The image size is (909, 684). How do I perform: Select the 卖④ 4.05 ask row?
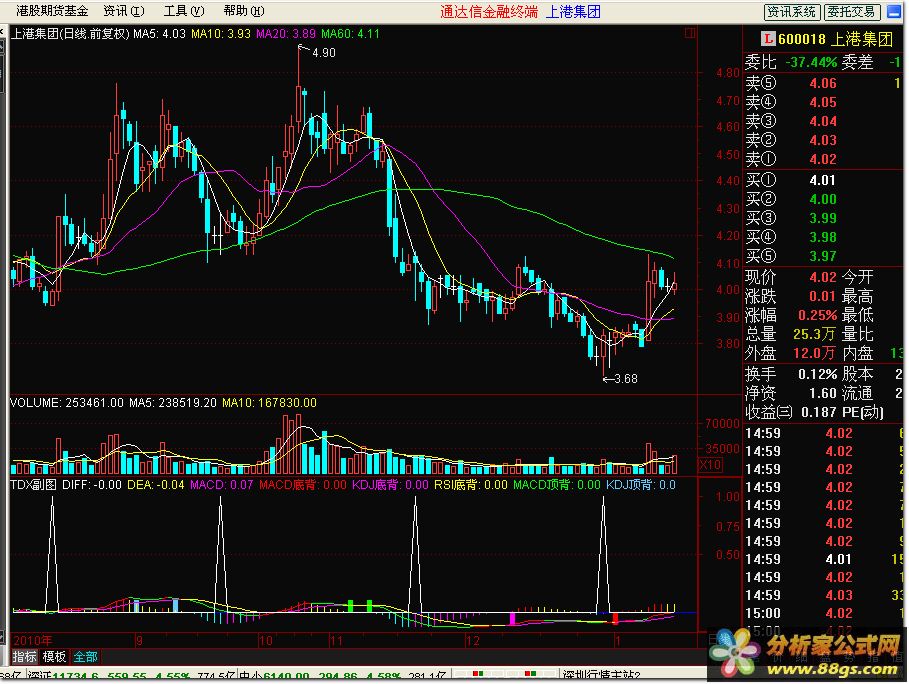(823, 102)
